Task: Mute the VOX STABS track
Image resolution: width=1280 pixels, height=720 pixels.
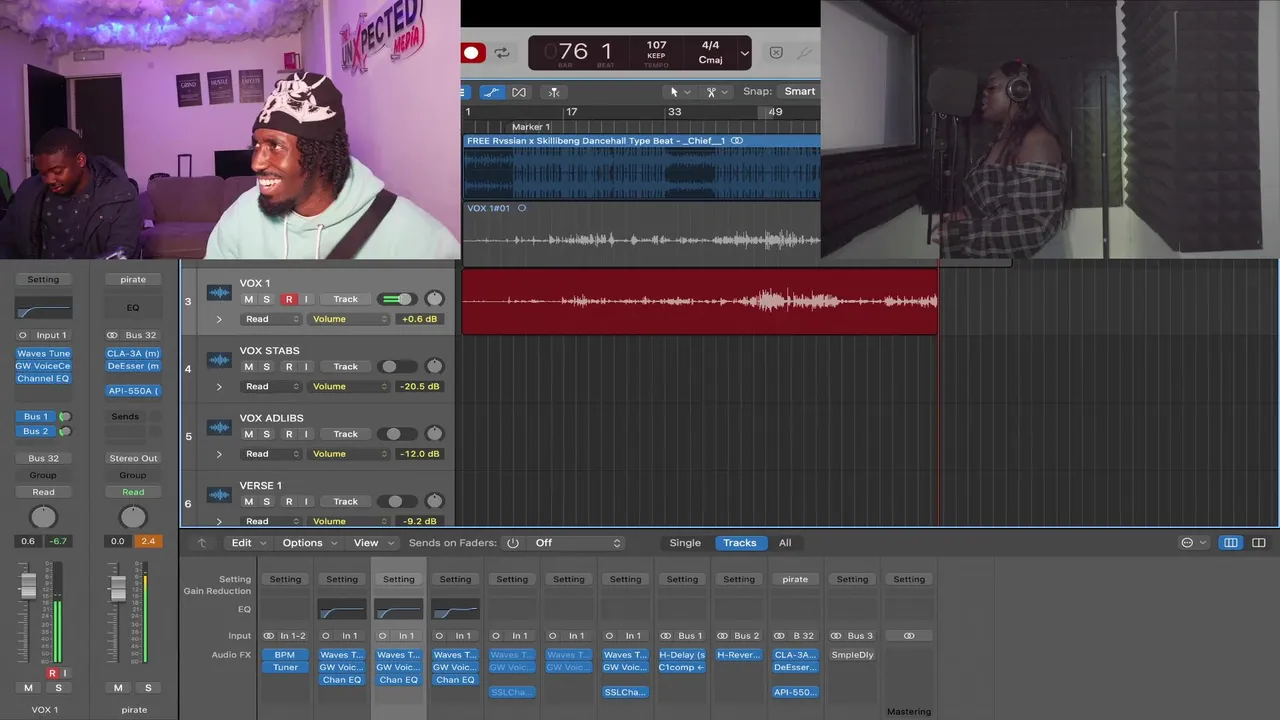Action: 249,367
